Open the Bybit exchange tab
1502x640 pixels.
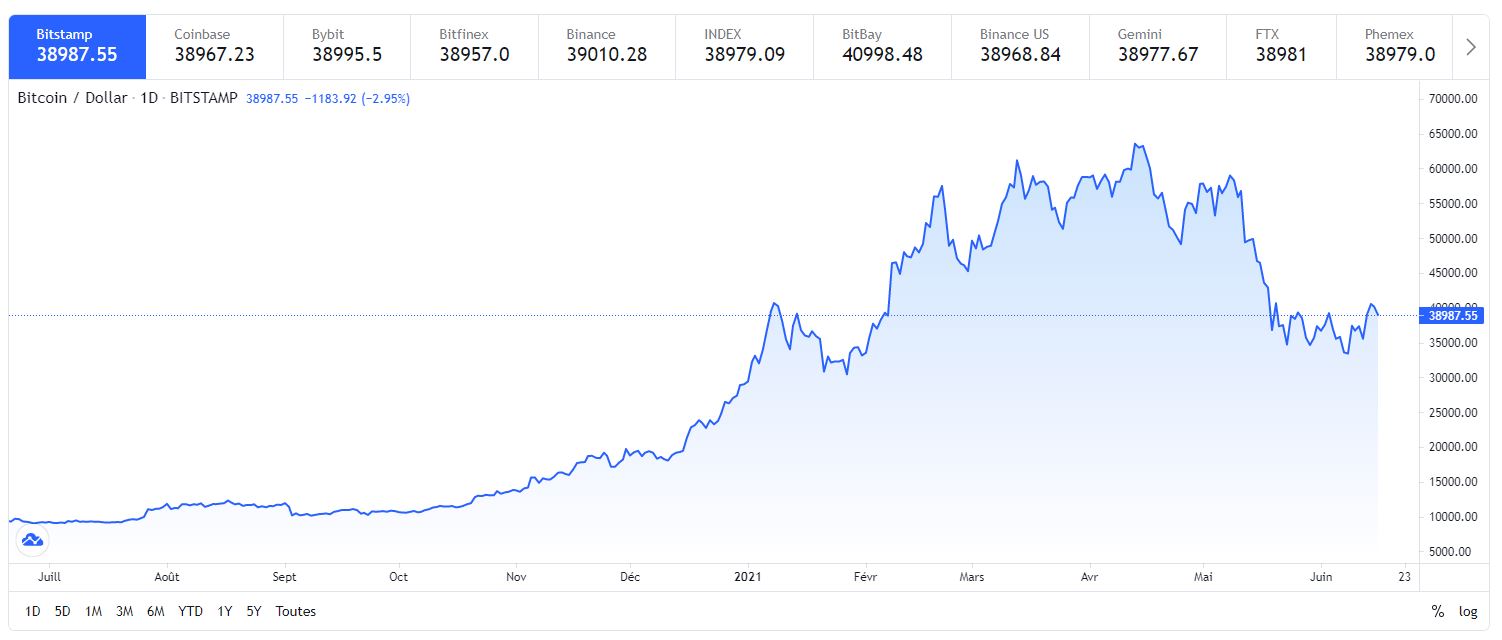[347, 46]
